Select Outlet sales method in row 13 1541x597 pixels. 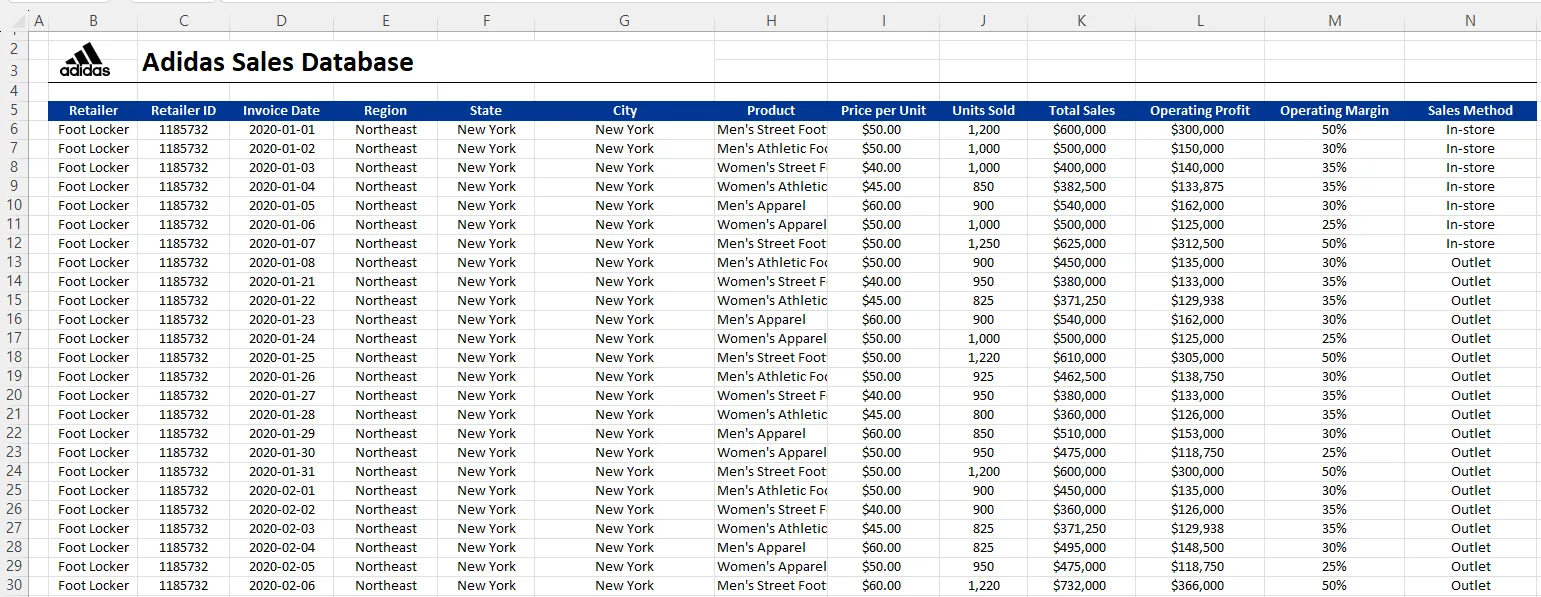1470,263
